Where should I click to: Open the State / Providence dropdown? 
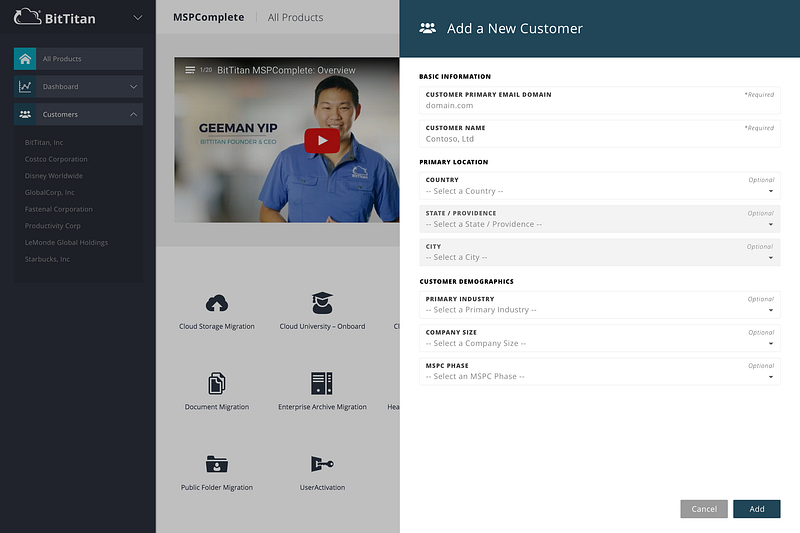click(x=599, y=219)
